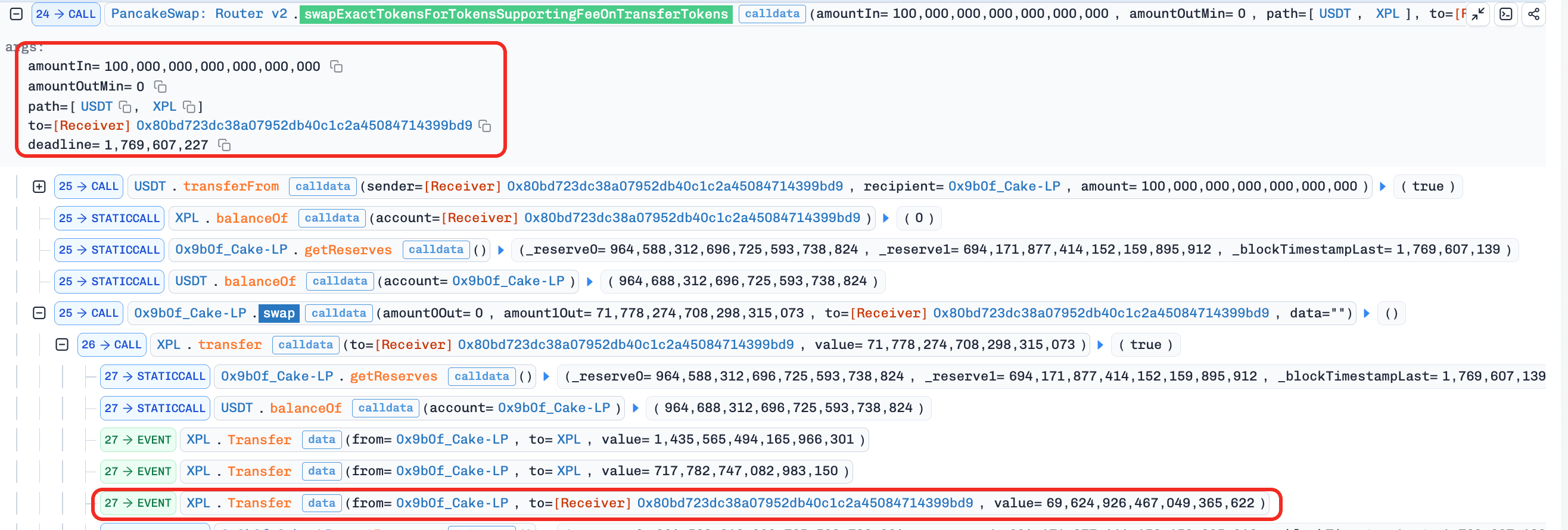Copy the USDT address in path

pyautogui.click(x=125, y=107)
